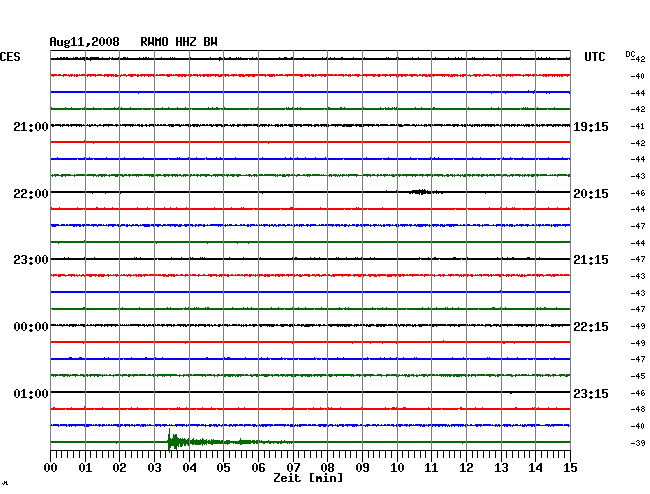Click the 07 minute axis tick label
The image size is (650, 494).
coord(293,467)
